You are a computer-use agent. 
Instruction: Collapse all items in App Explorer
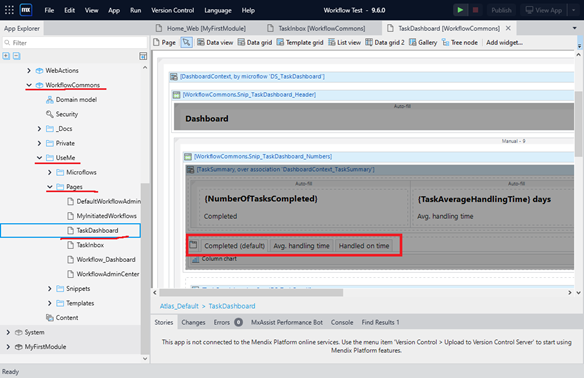17,56
